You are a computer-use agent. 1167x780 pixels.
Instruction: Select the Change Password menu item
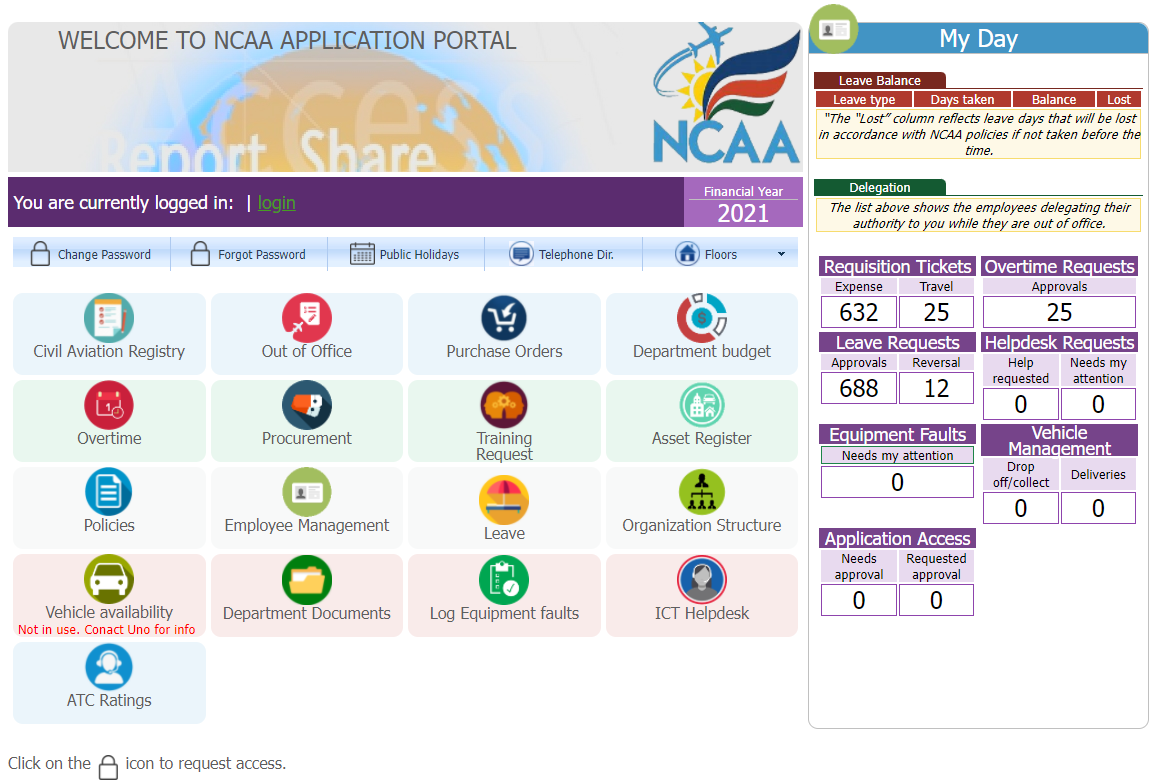pos(92,254)
